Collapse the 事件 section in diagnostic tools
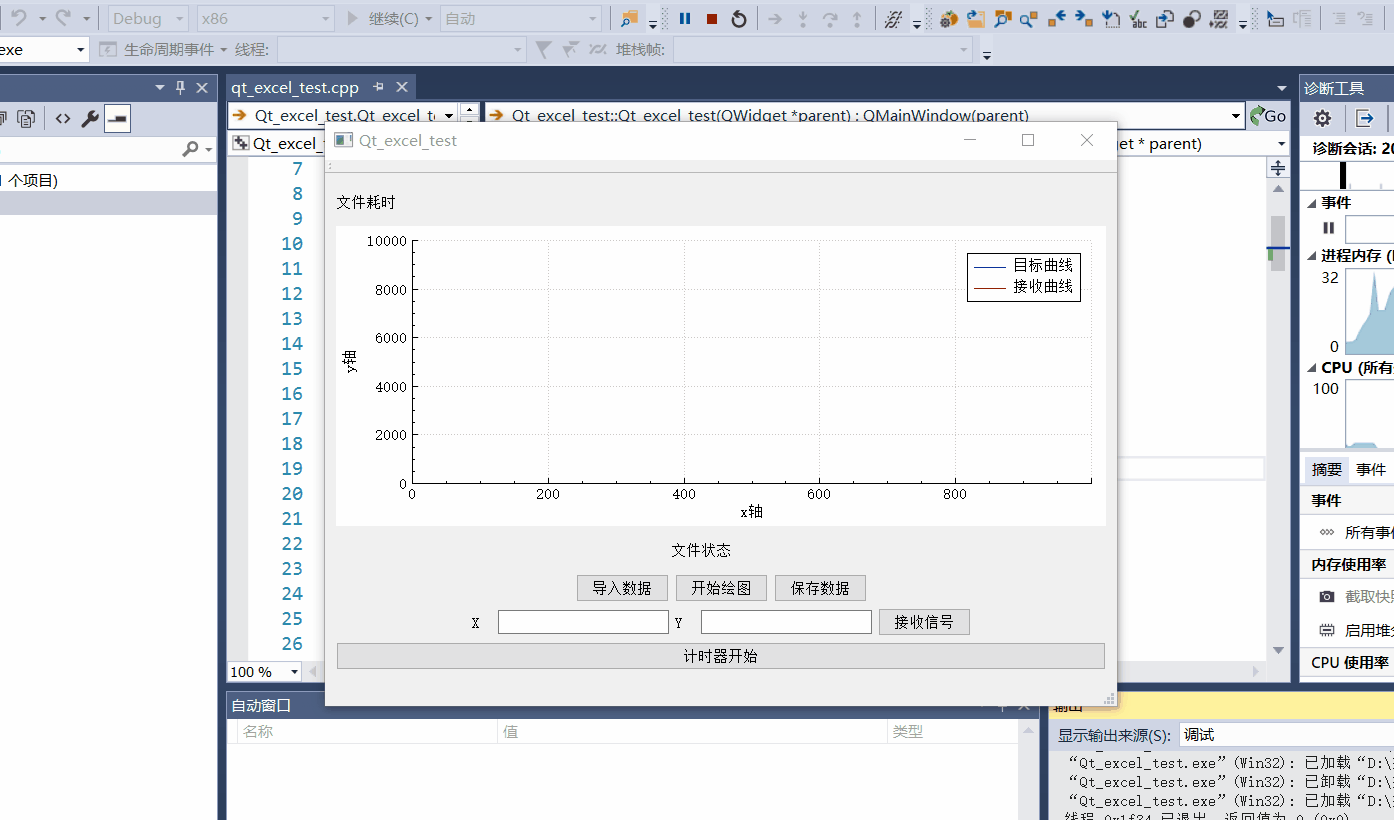Image resolution: width=1394 pixels, height=820 pixels. [1312, 203]
